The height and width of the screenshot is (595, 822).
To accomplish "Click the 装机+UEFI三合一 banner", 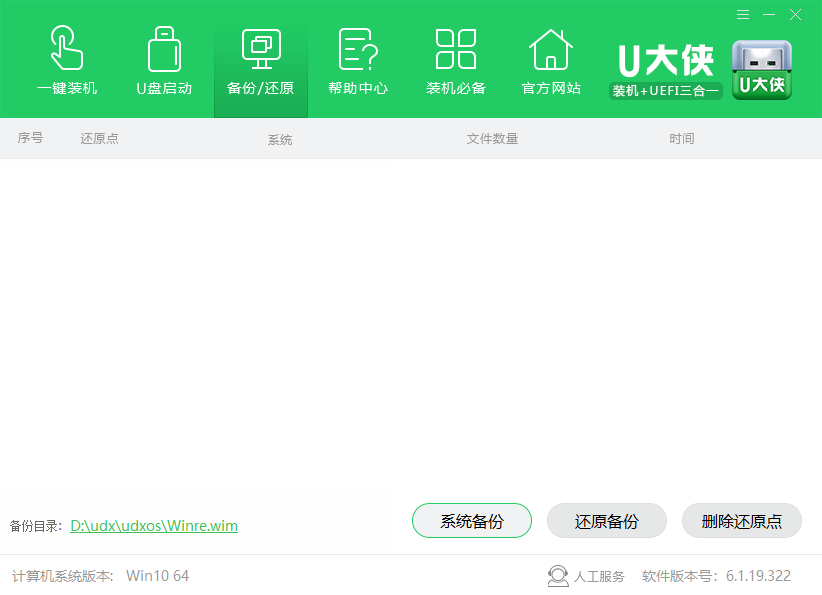I will (664, 90).
